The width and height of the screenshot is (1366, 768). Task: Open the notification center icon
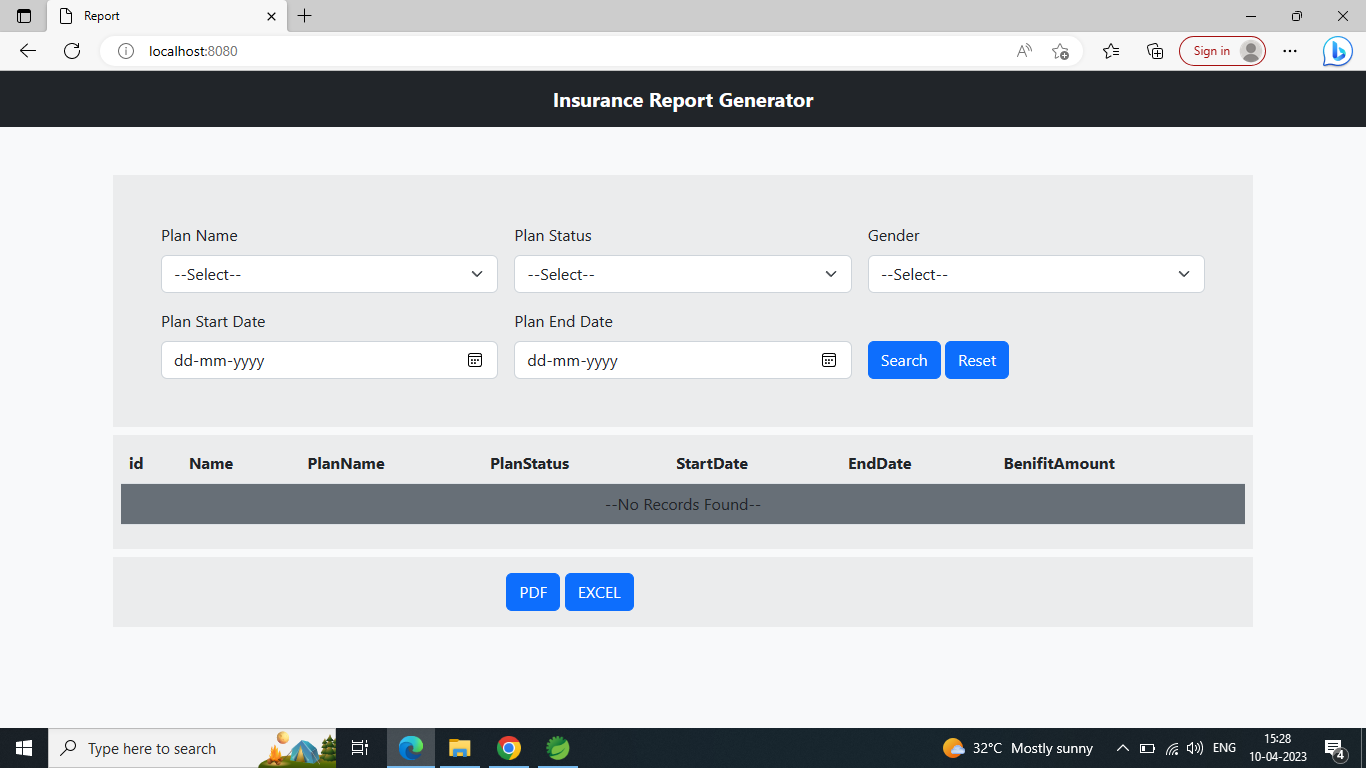1334,748
